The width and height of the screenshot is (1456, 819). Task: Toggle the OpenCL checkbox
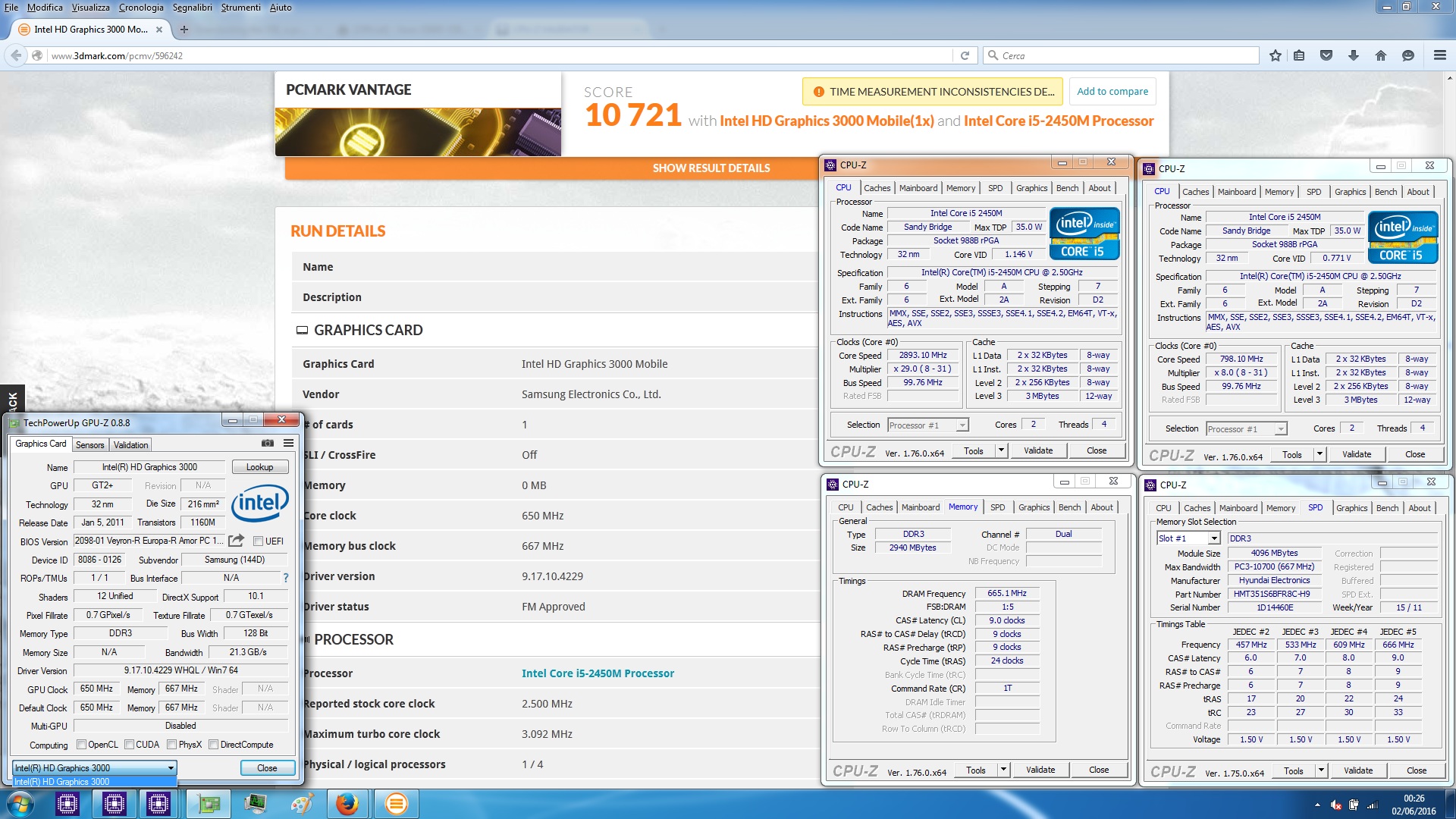(x=81, y=745)
